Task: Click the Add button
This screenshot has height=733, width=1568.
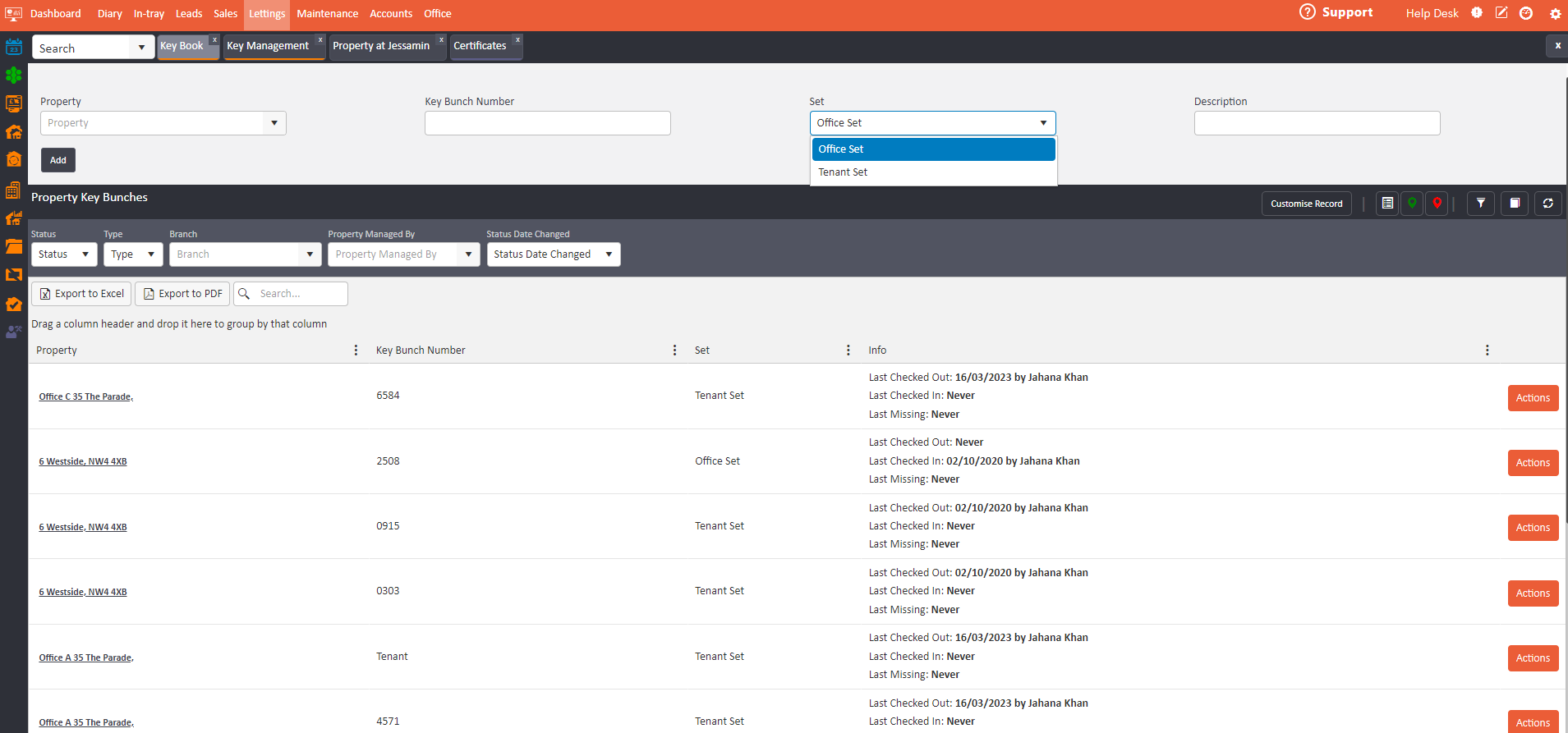Action: tap(58, 160)
